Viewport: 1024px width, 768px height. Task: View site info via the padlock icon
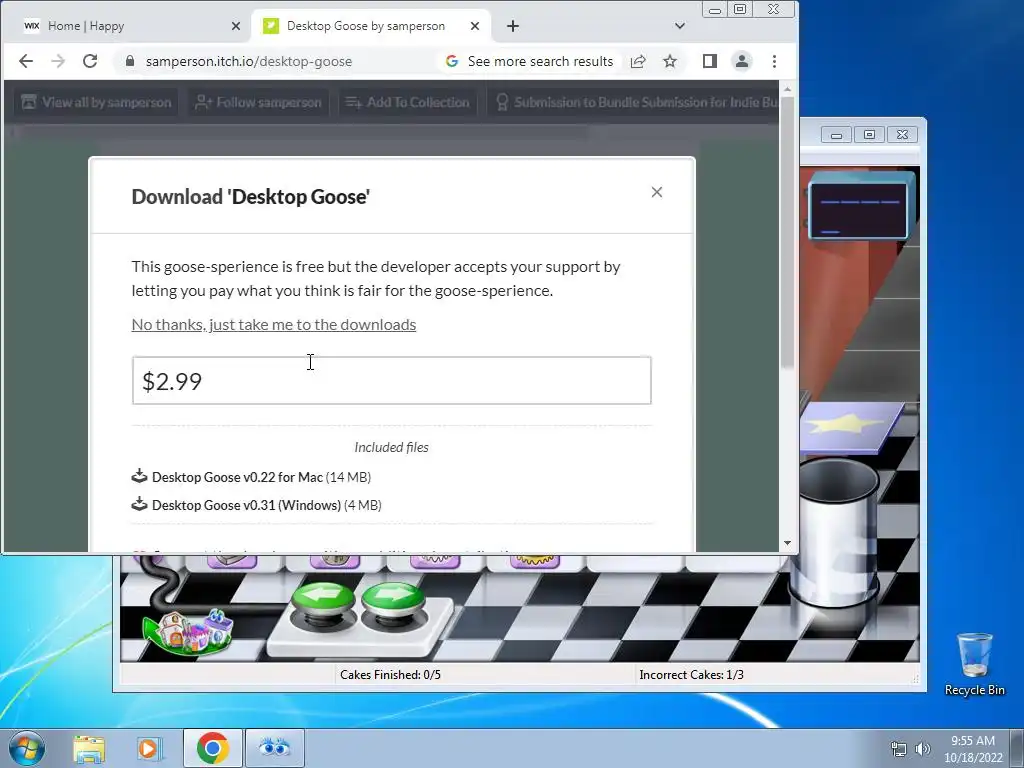tap(129, 61)
